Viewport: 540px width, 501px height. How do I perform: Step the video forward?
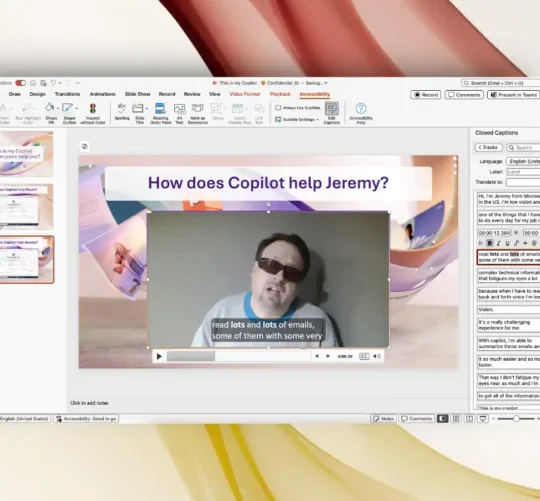(328, 356)
